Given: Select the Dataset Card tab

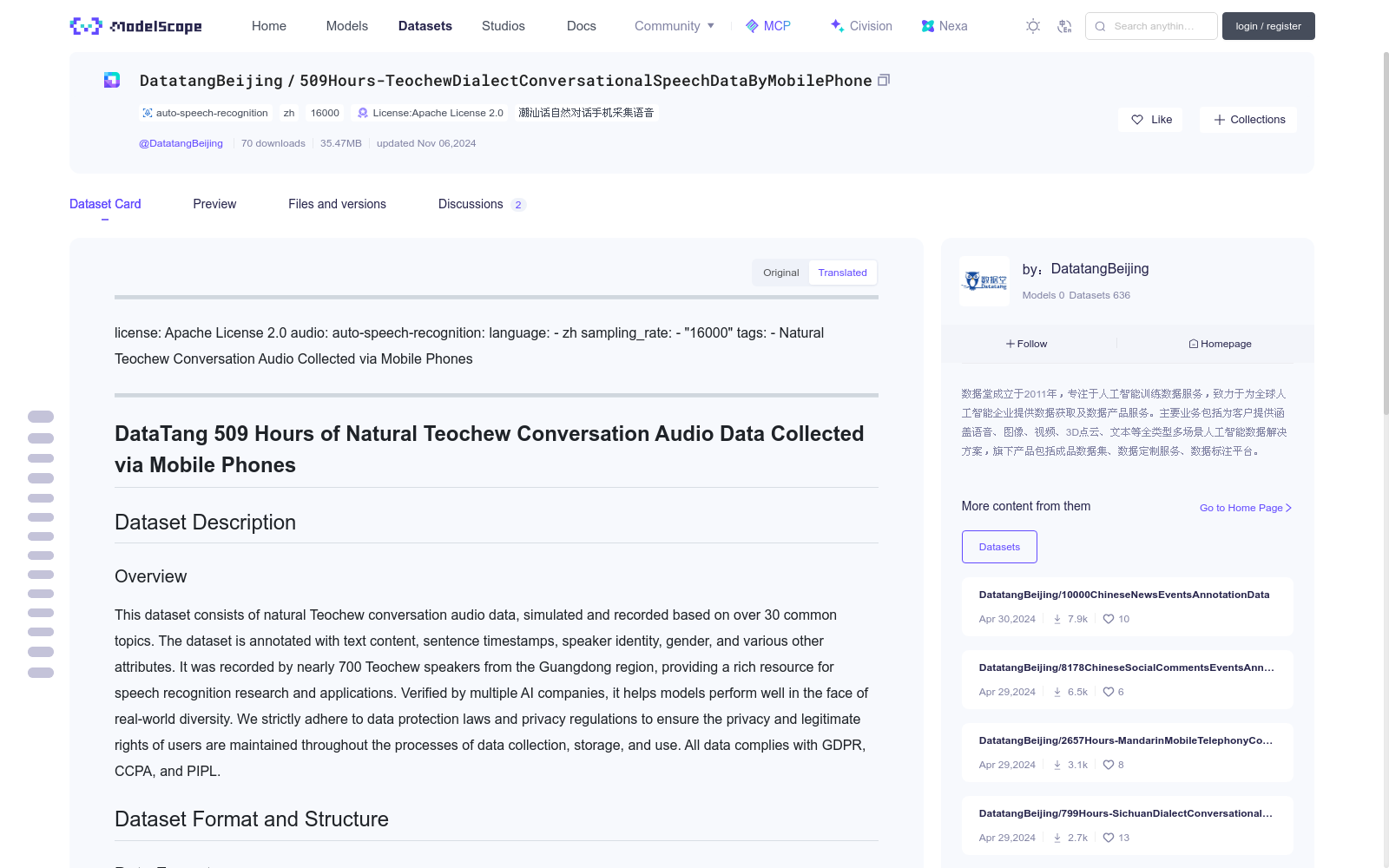Looking at the screenshot, I should [105, 204].
